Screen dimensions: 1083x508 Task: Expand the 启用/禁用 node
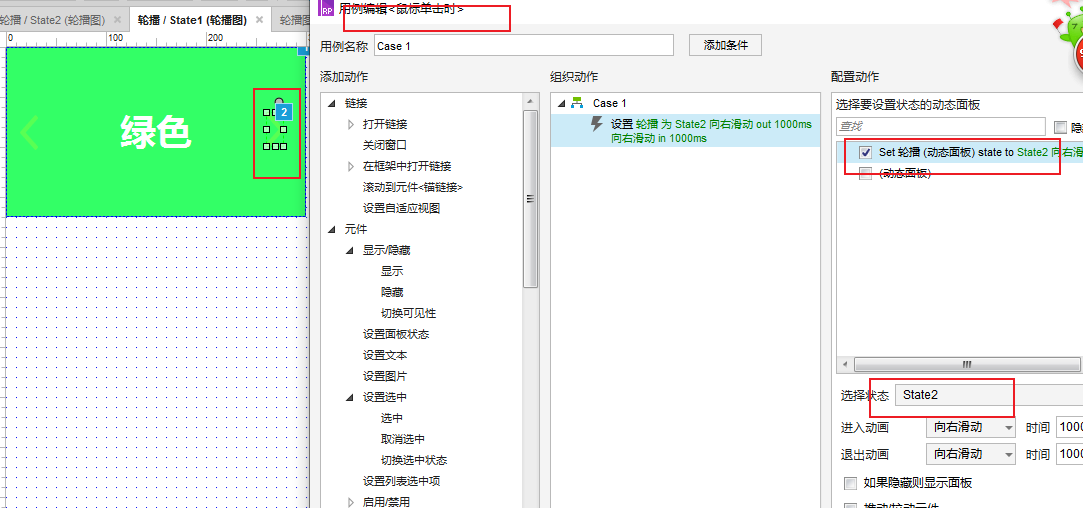click(x=351, y=502)
